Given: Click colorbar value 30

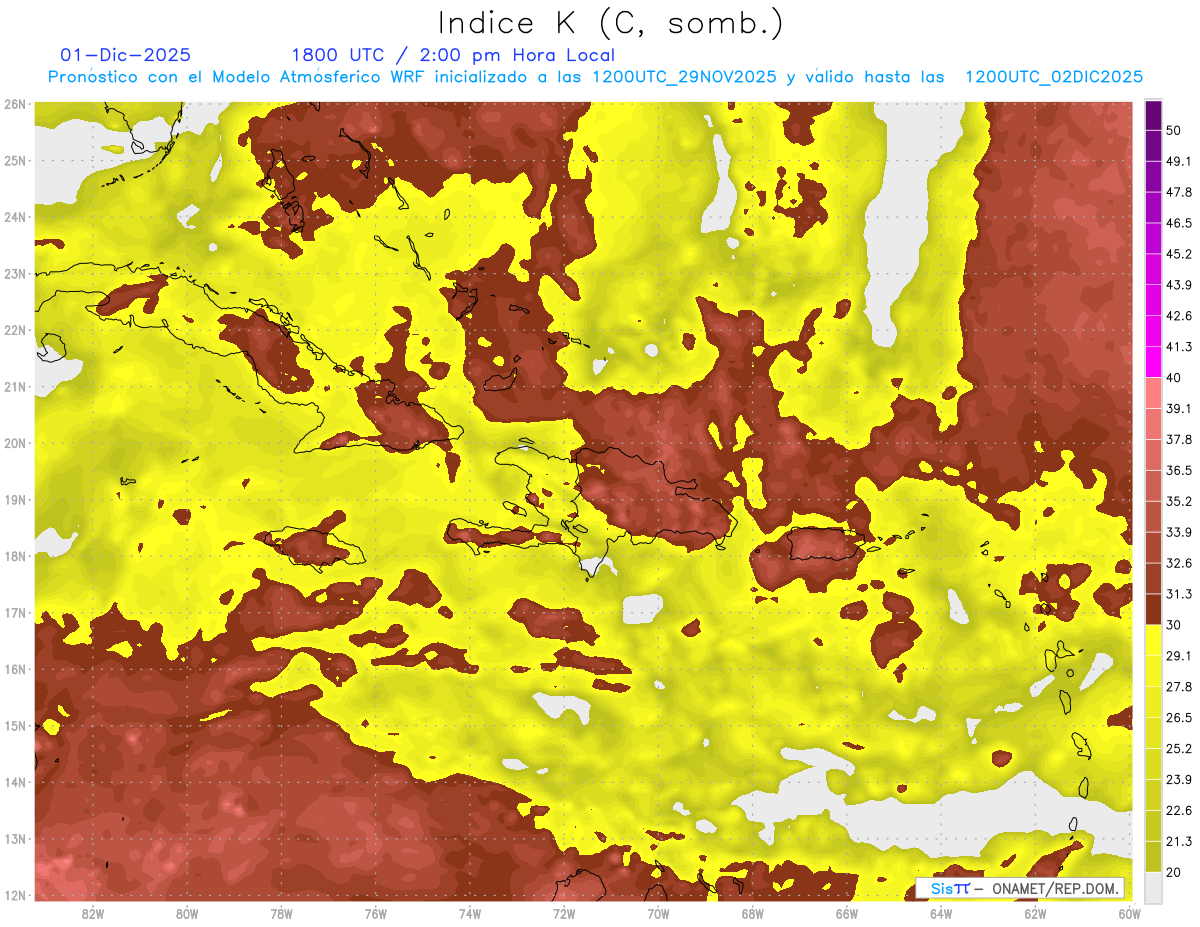Looking at the screenshot, I should click(x=1173, y=625).
